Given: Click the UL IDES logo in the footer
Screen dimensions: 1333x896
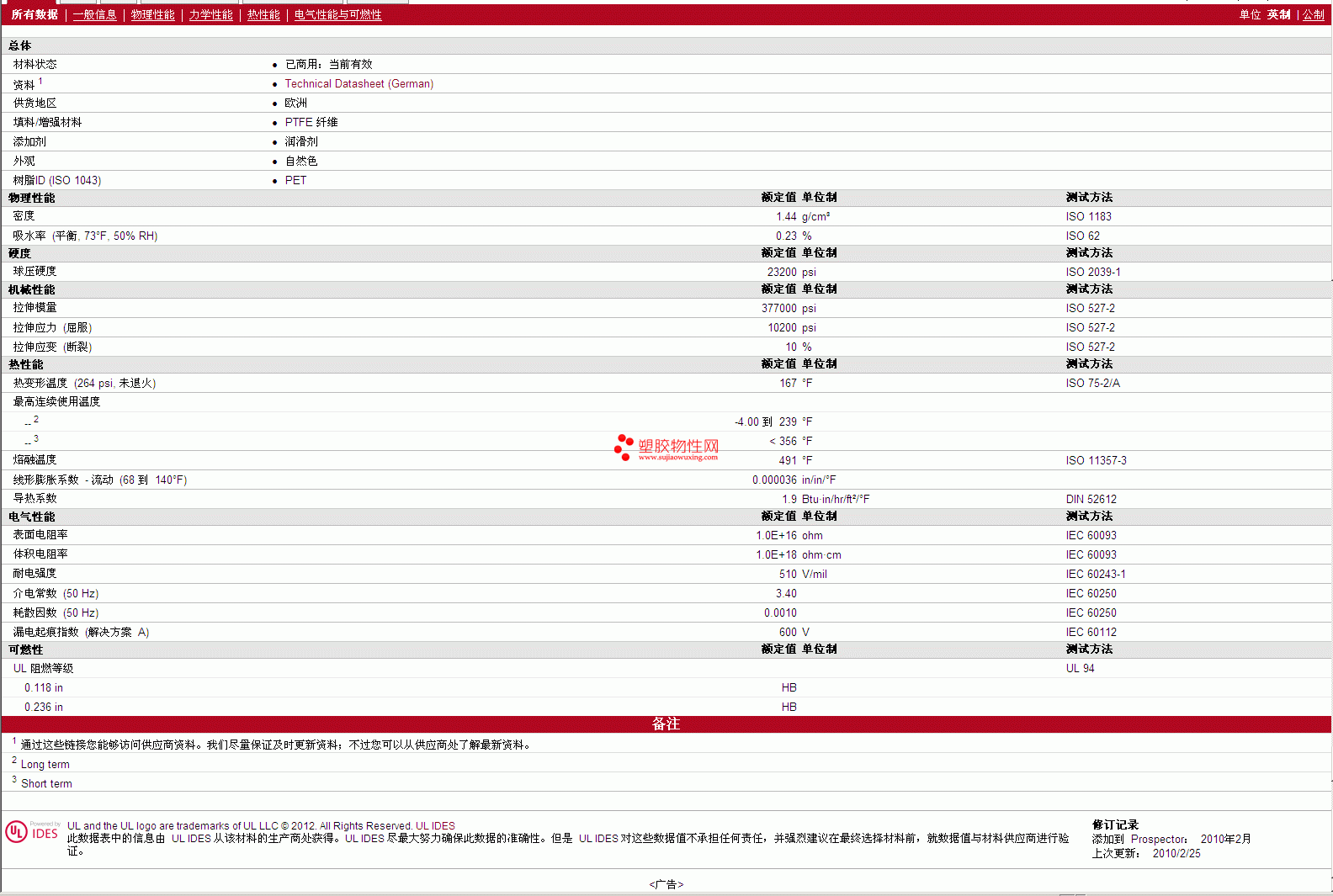Looking at the screenshot, I should [32, 832].
